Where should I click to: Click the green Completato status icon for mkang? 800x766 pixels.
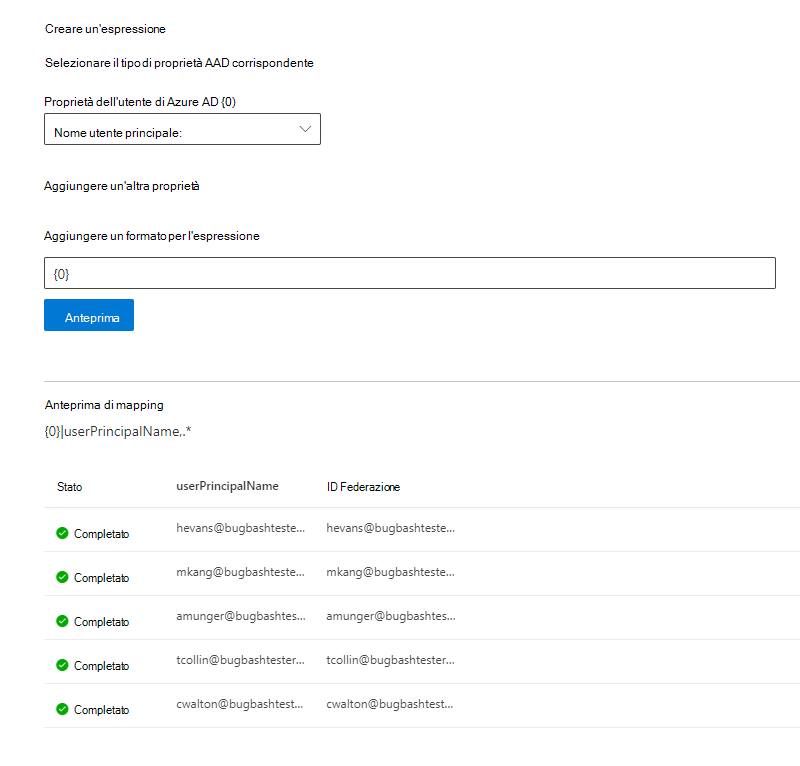63,577
